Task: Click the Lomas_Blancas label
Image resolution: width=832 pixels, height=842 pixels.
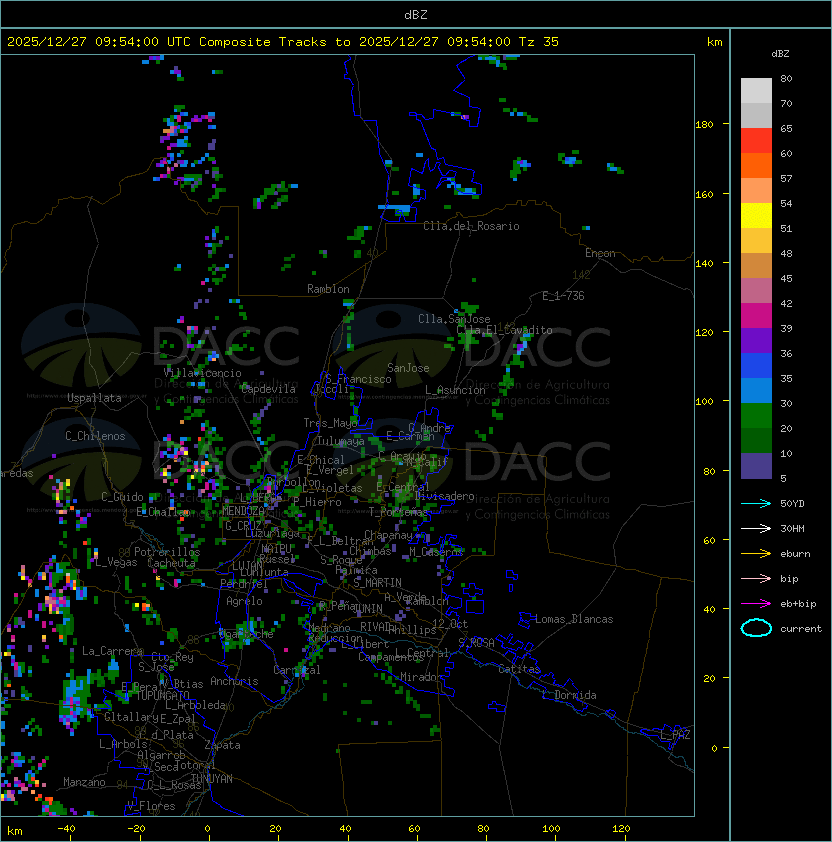Action: point(574,619)
